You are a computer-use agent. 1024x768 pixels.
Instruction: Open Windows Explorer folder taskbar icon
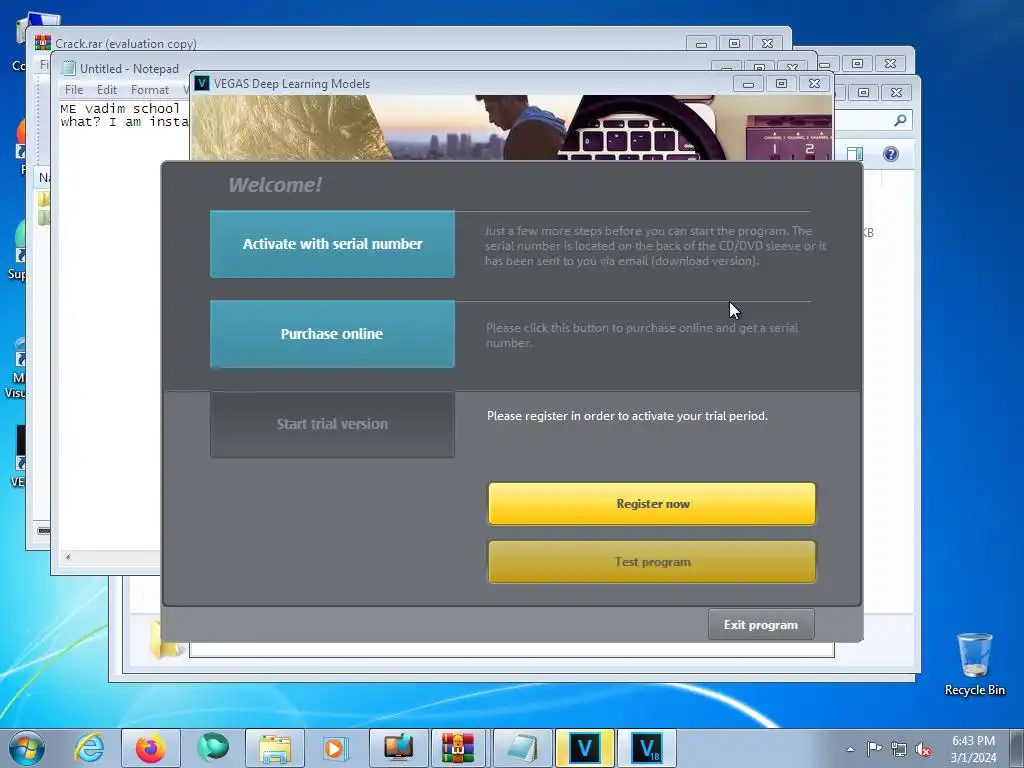point(275,748)
